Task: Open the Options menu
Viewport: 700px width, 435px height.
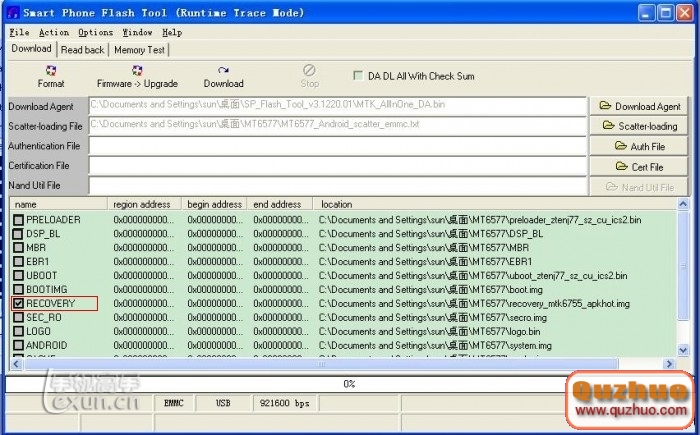Action: tap(95, 32)
